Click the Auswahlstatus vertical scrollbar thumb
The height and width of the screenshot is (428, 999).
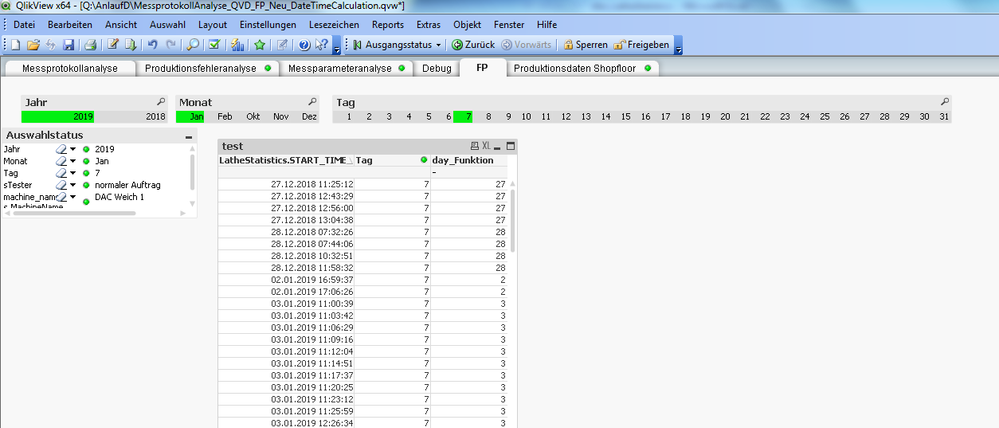point(192,171)
